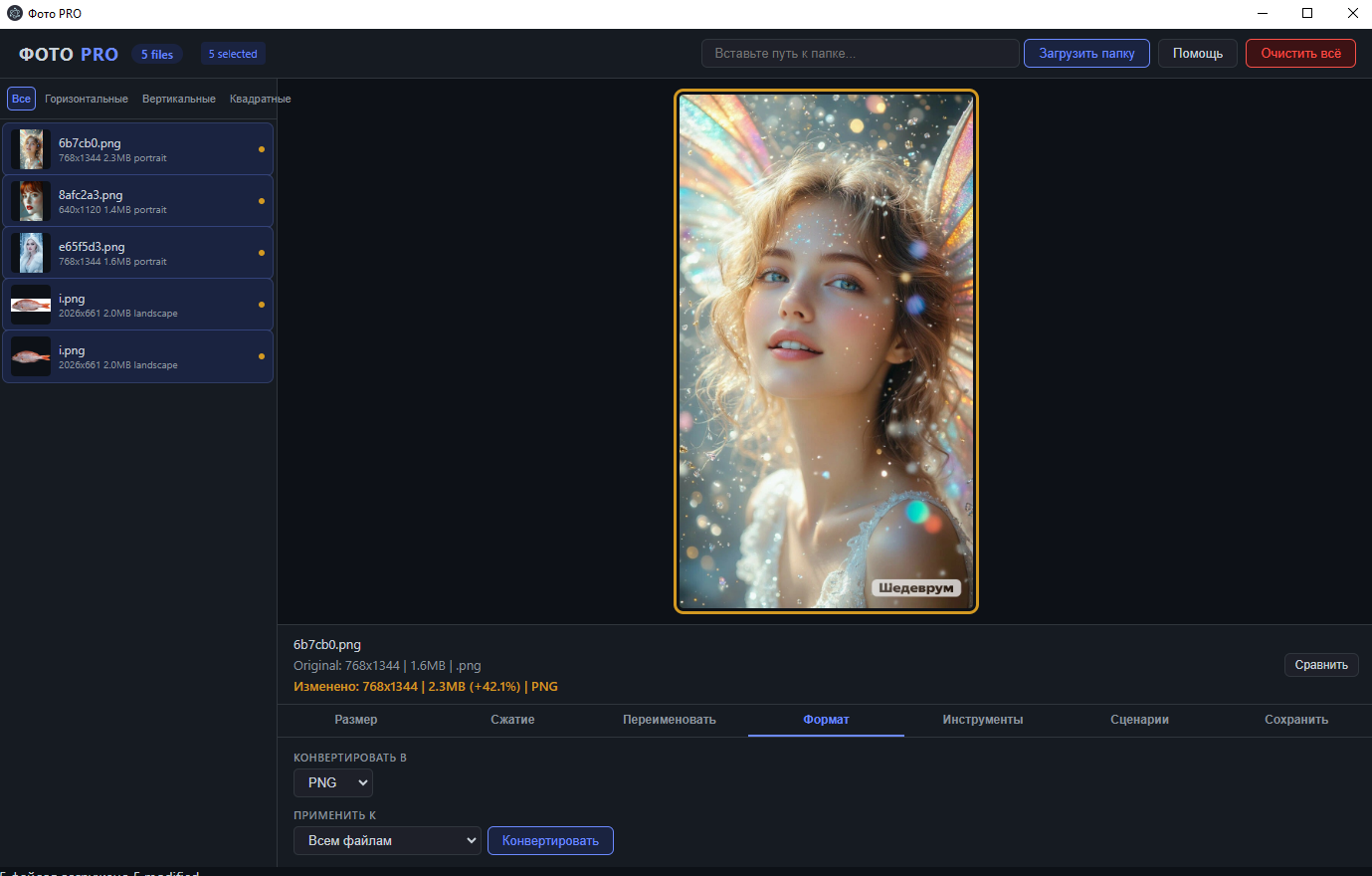Click the Сравнить compare button
Image resolution: width=1372 pixels, height=876 pixels.
[1321, 665]
